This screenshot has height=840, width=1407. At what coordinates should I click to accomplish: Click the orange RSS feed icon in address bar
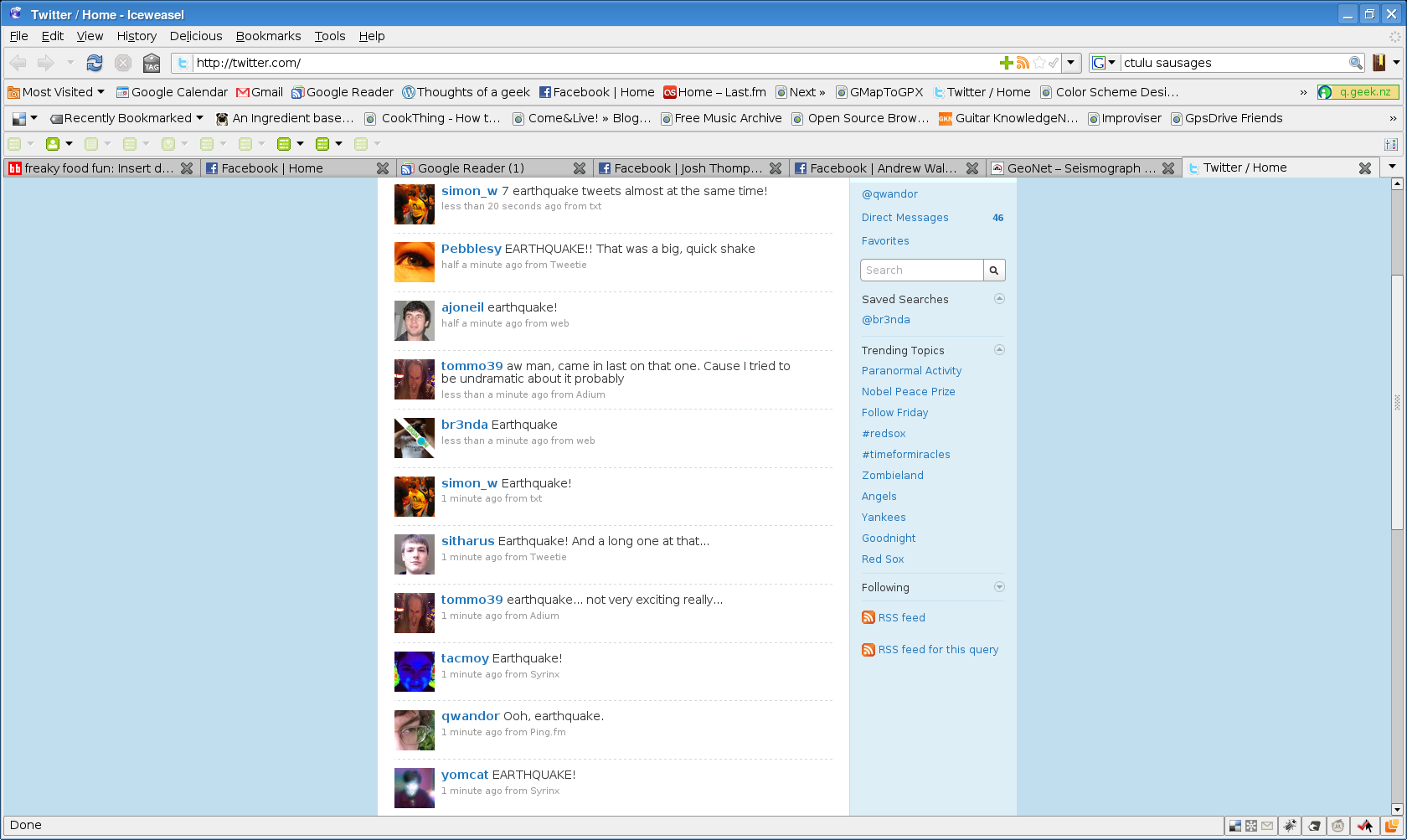1023,63
